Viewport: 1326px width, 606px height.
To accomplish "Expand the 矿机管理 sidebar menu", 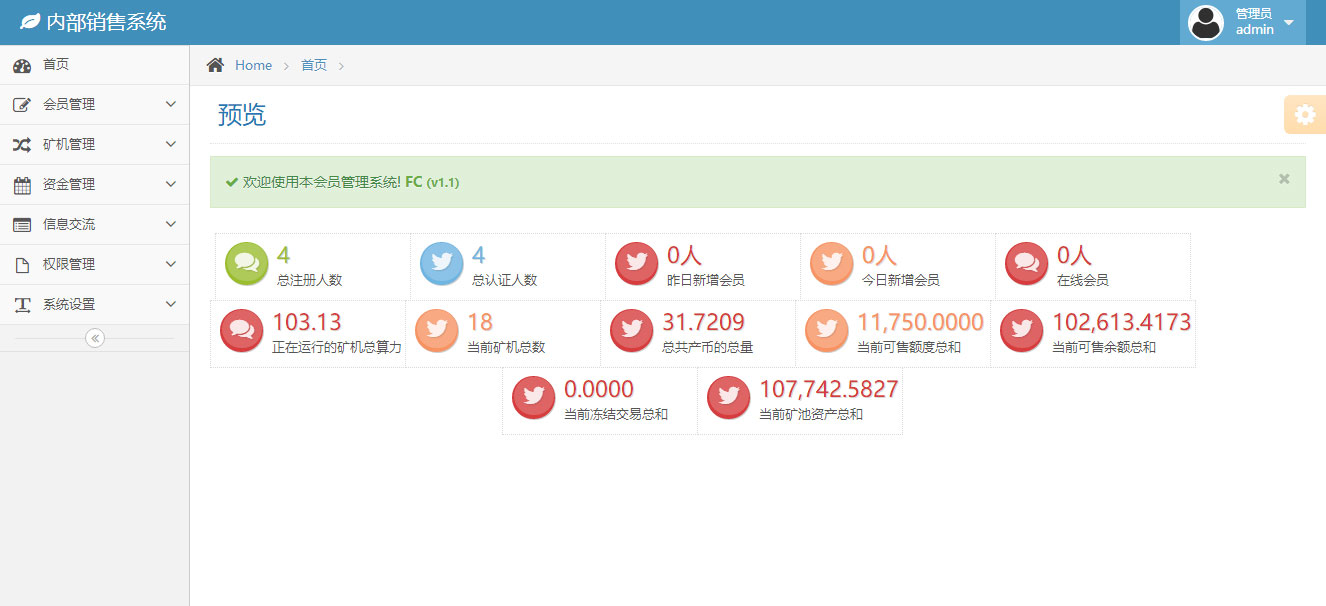I will 94,144.
